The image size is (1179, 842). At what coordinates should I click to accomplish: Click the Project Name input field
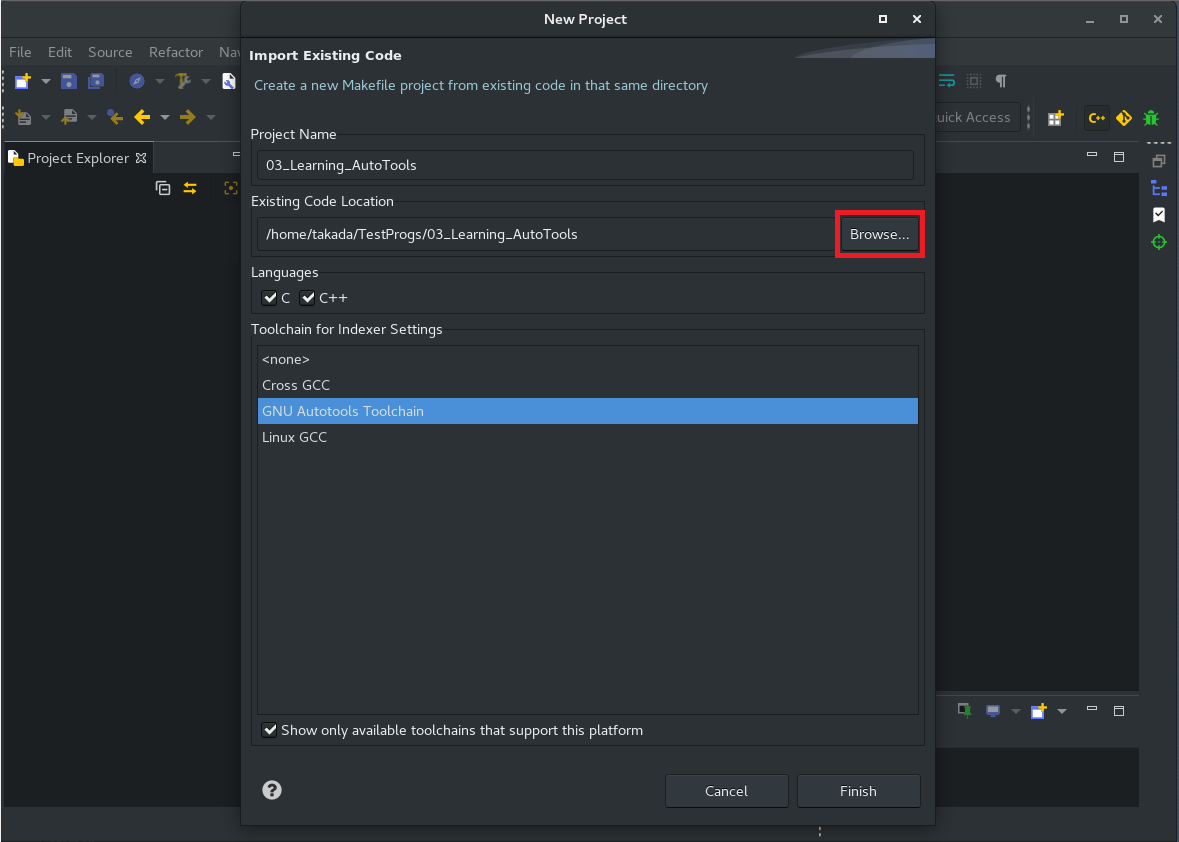click(585, 165)
